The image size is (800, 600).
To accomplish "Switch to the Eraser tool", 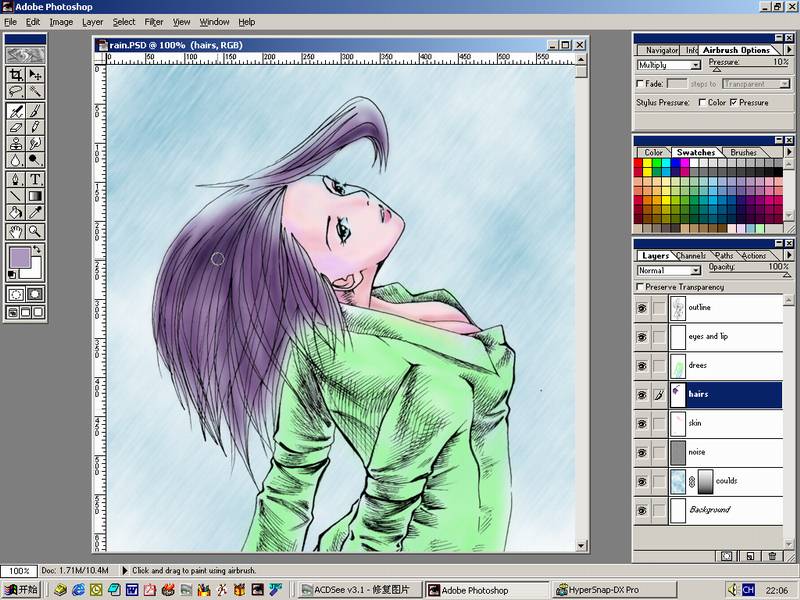I will [16, 127].
